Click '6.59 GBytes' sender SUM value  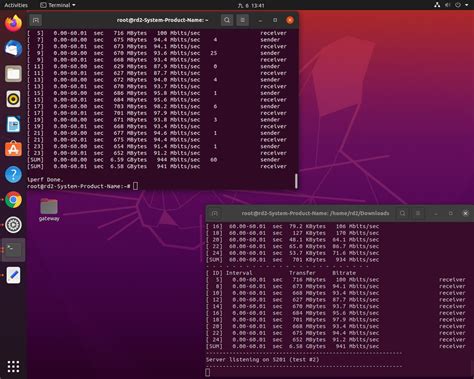click(x=128, y=160)
